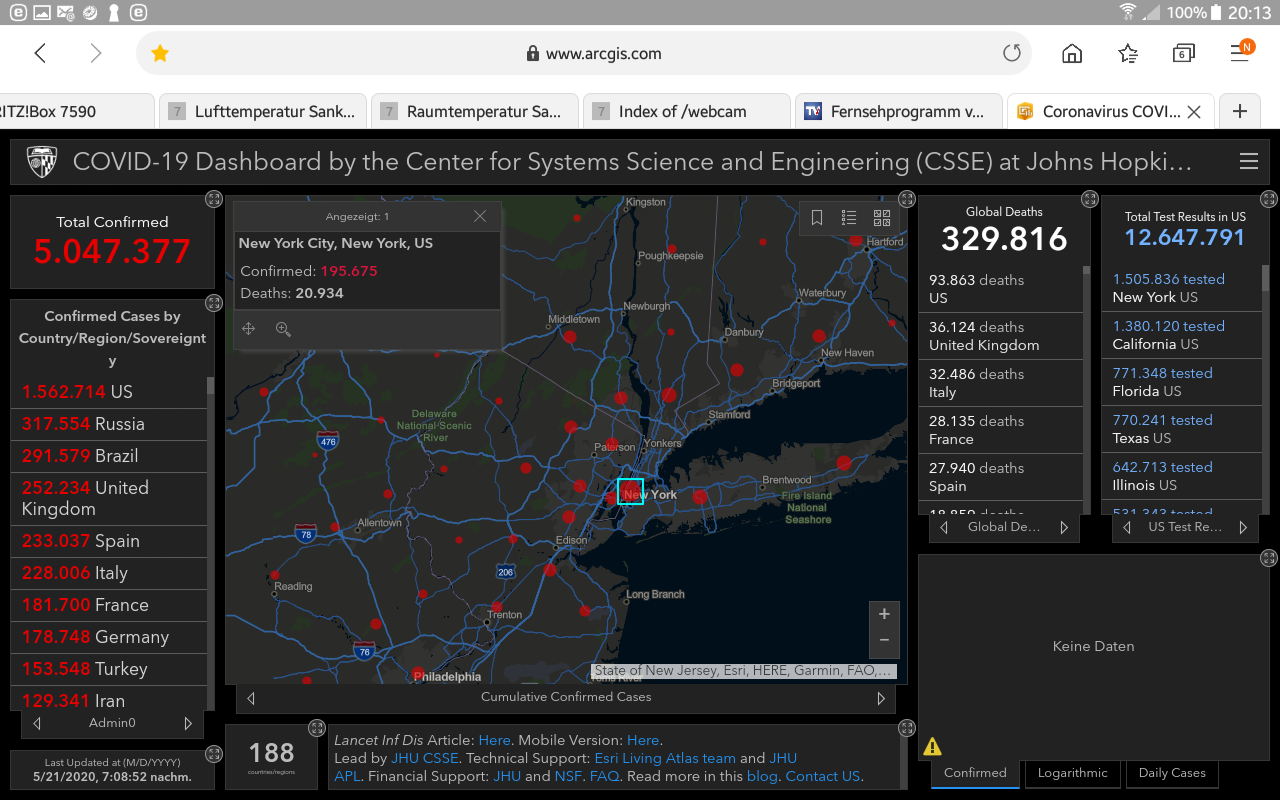Viewport: 1280px width, 800px height.
Task: Expand the Last Updated panel
Action: tap(213, 754)
